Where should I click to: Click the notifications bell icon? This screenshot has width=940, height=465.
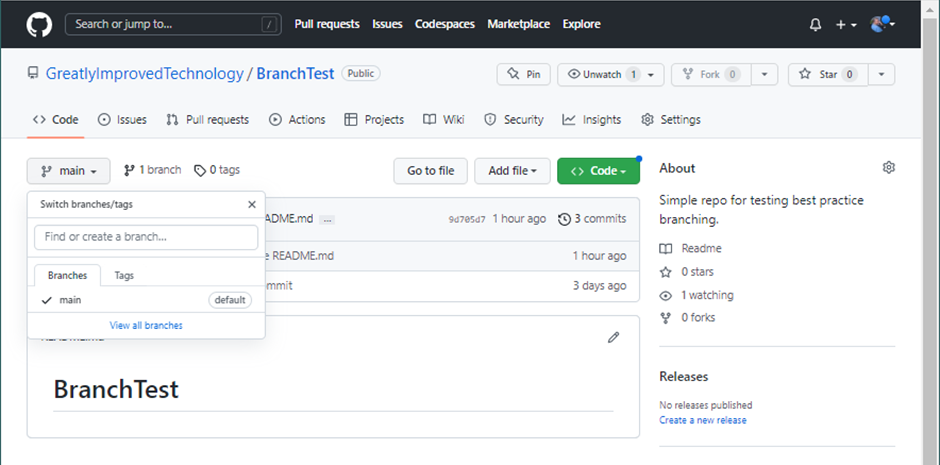(x=815, y=25)
